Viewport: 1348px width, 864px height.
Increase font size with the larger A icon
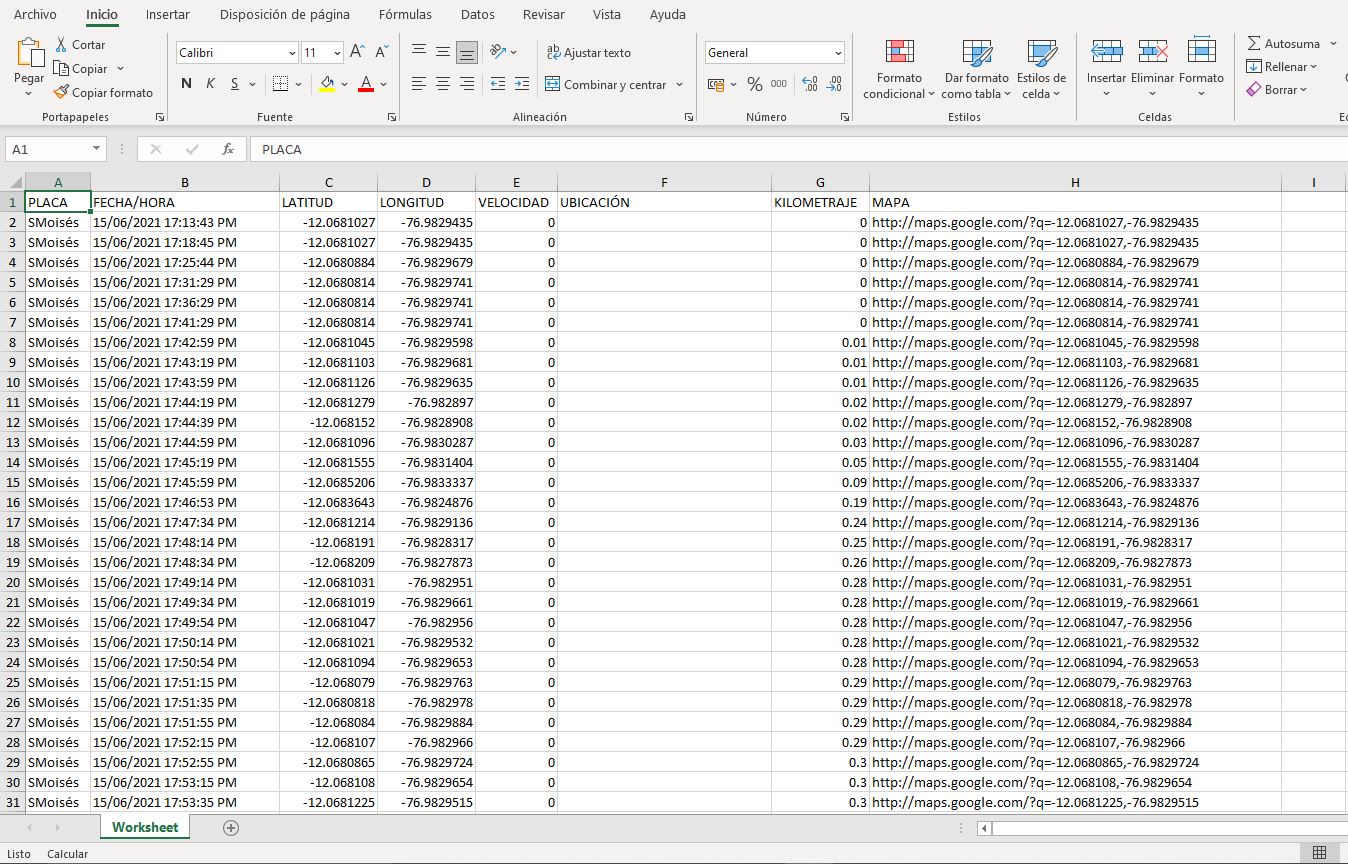pos(358,52)
